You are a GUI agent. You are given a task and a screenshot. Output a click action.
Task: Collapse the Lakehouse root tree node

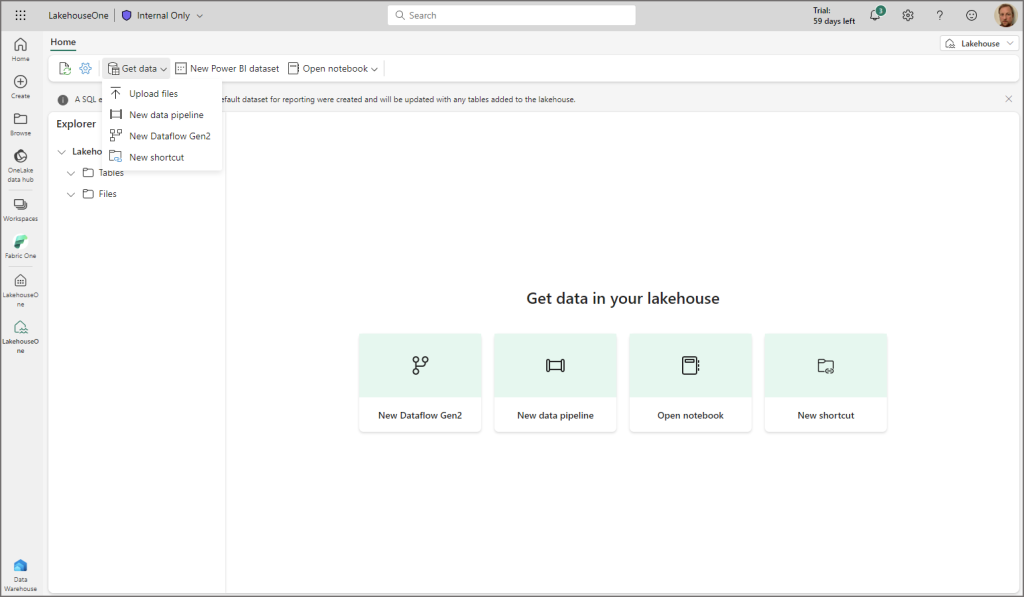(x=61, y=152)
